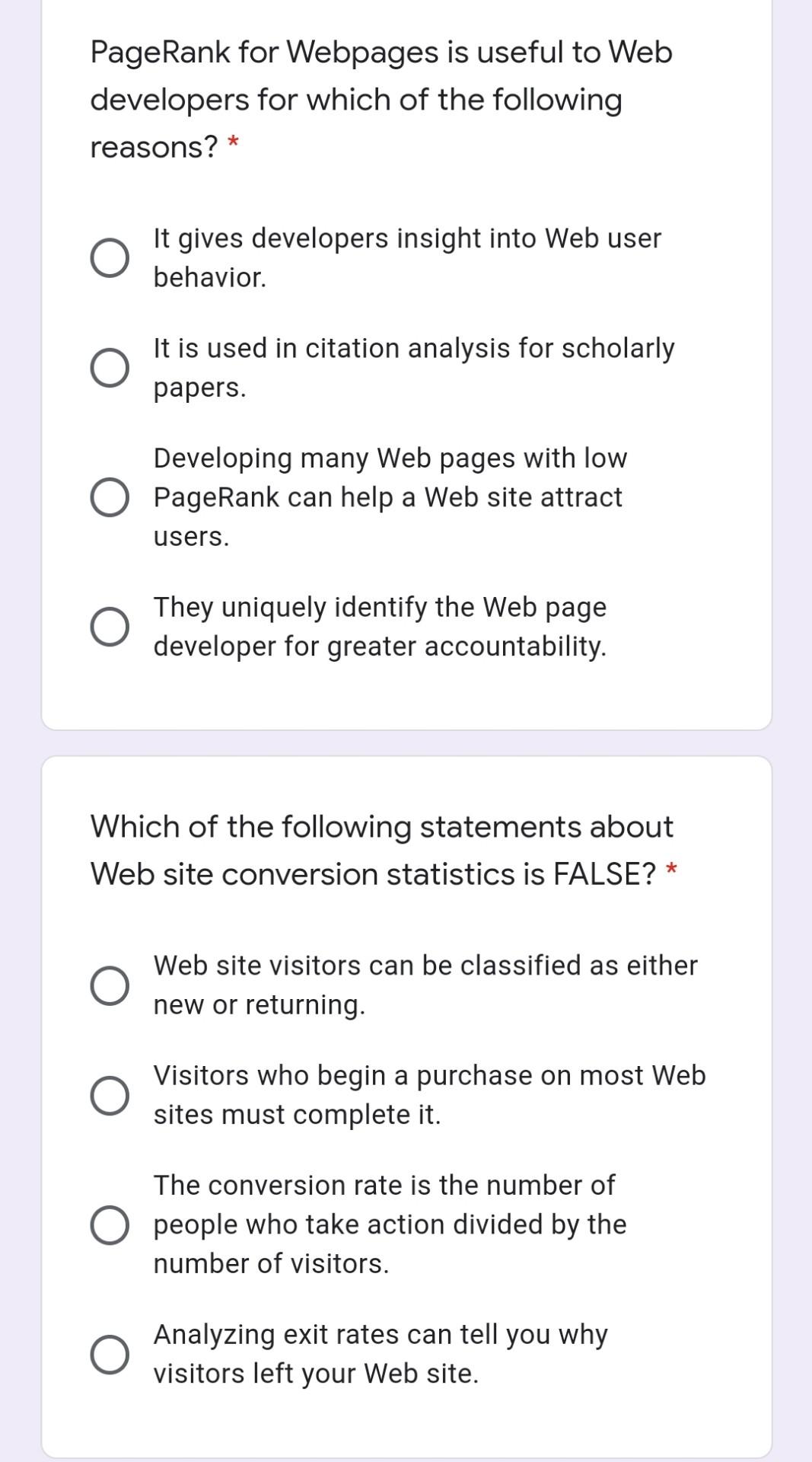The image size is (812, 1462).
Task: Click the label describing conversion rate calculation
Action: click(389, 1224)
